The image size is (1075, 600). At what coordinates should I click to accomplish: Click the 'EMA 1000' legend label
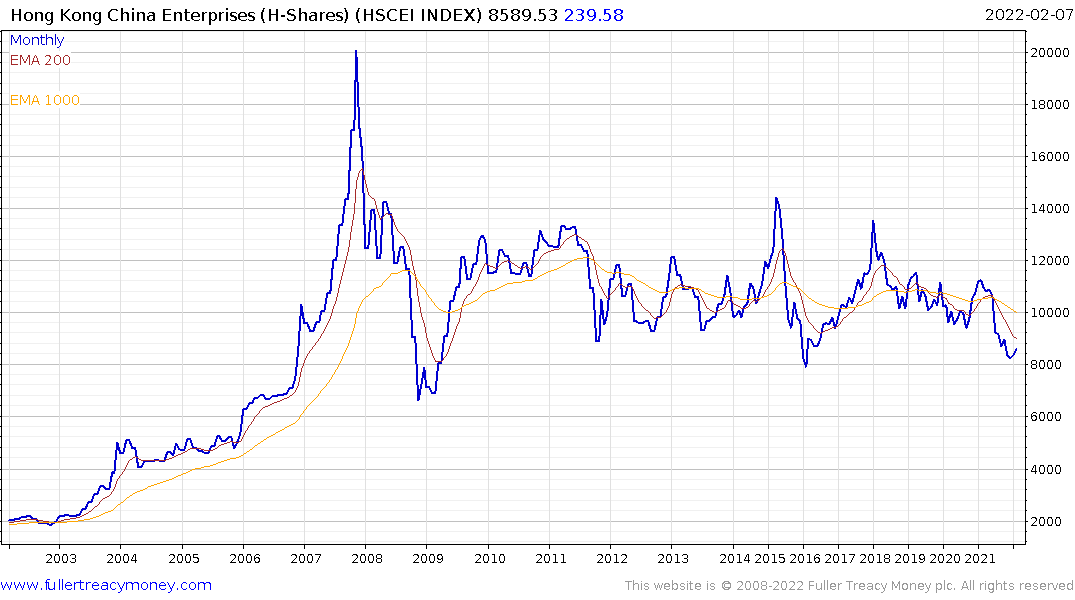(x=45, y=100)
